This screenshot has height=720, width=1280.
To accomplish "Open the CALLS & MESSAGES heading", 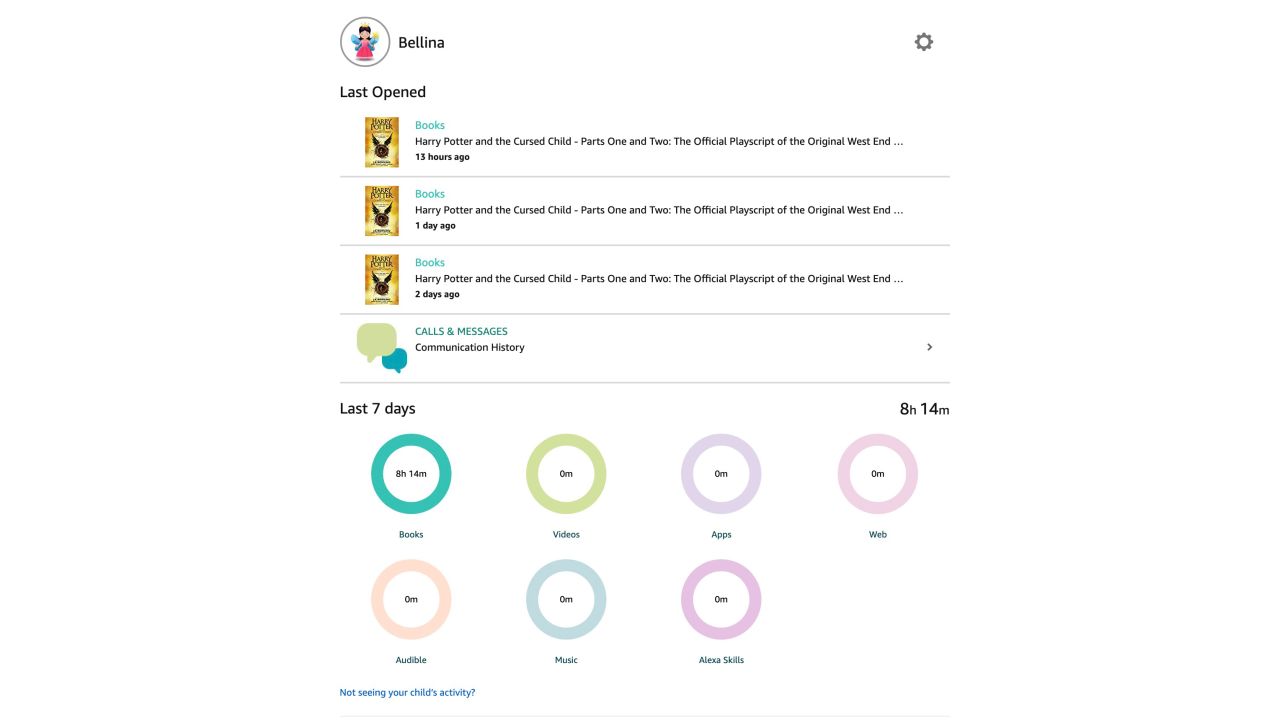I will click(461, 331).
